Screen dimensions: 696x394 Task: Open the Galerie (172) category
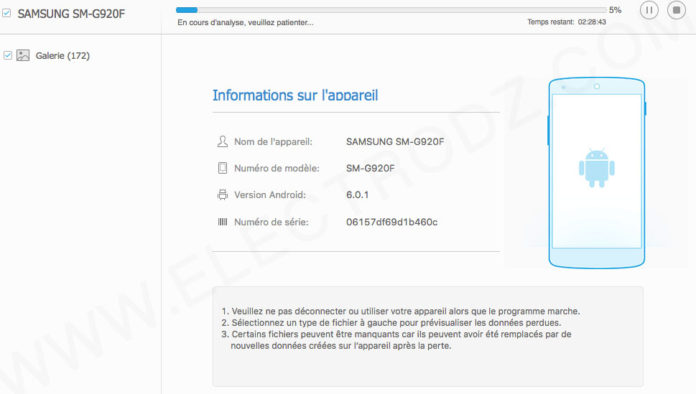pos(63,56)
